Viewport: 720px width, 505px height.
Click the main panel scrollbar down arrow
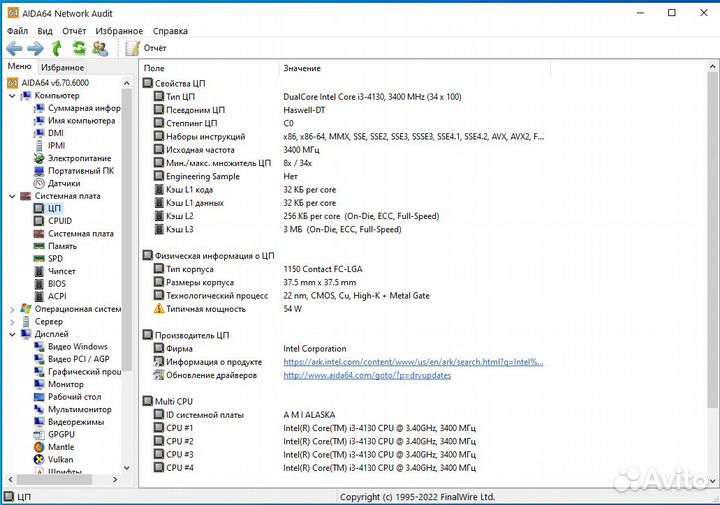click(x=712, y=481)
